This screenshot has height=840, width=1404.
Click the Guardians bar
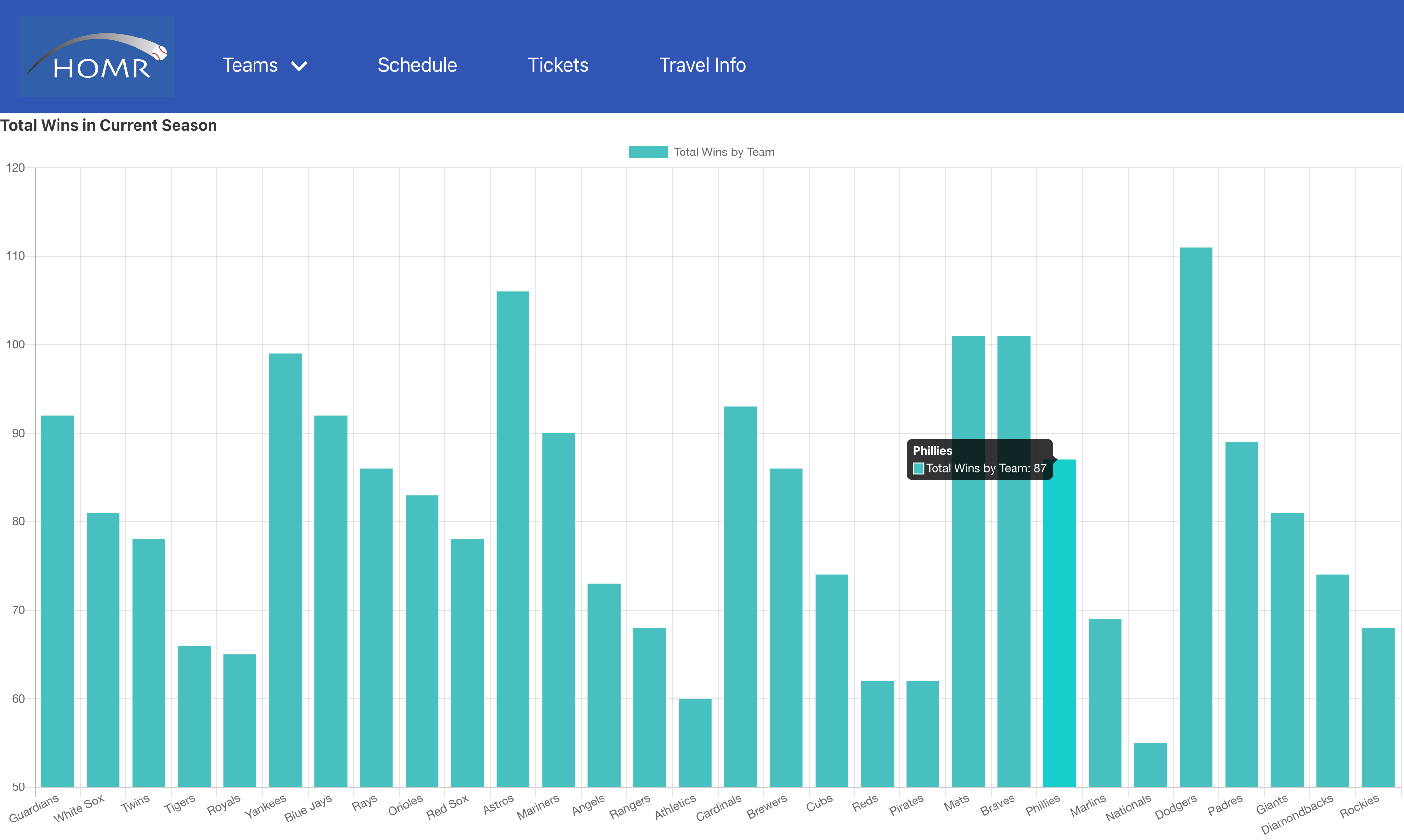[x=58, y=601]
